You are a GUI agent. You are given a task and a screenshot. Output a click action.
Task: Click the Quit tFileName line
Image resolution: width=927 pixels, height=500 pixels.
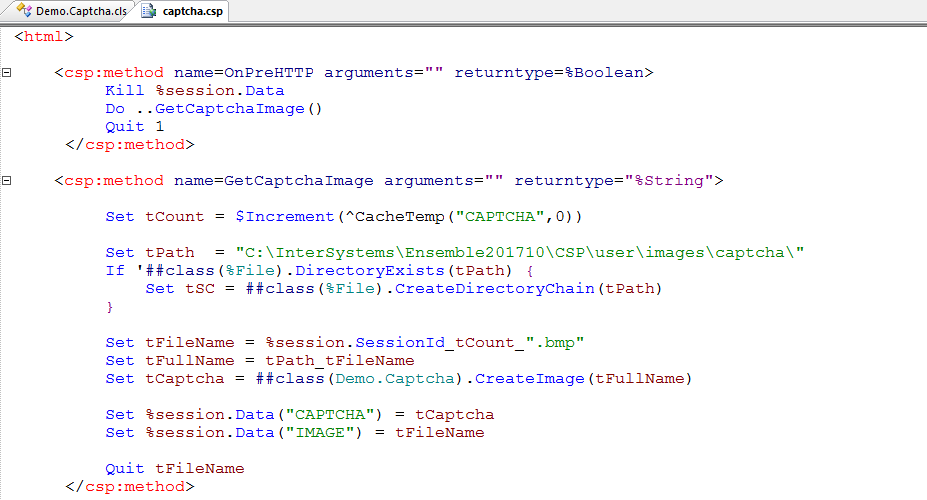[174, 469]
